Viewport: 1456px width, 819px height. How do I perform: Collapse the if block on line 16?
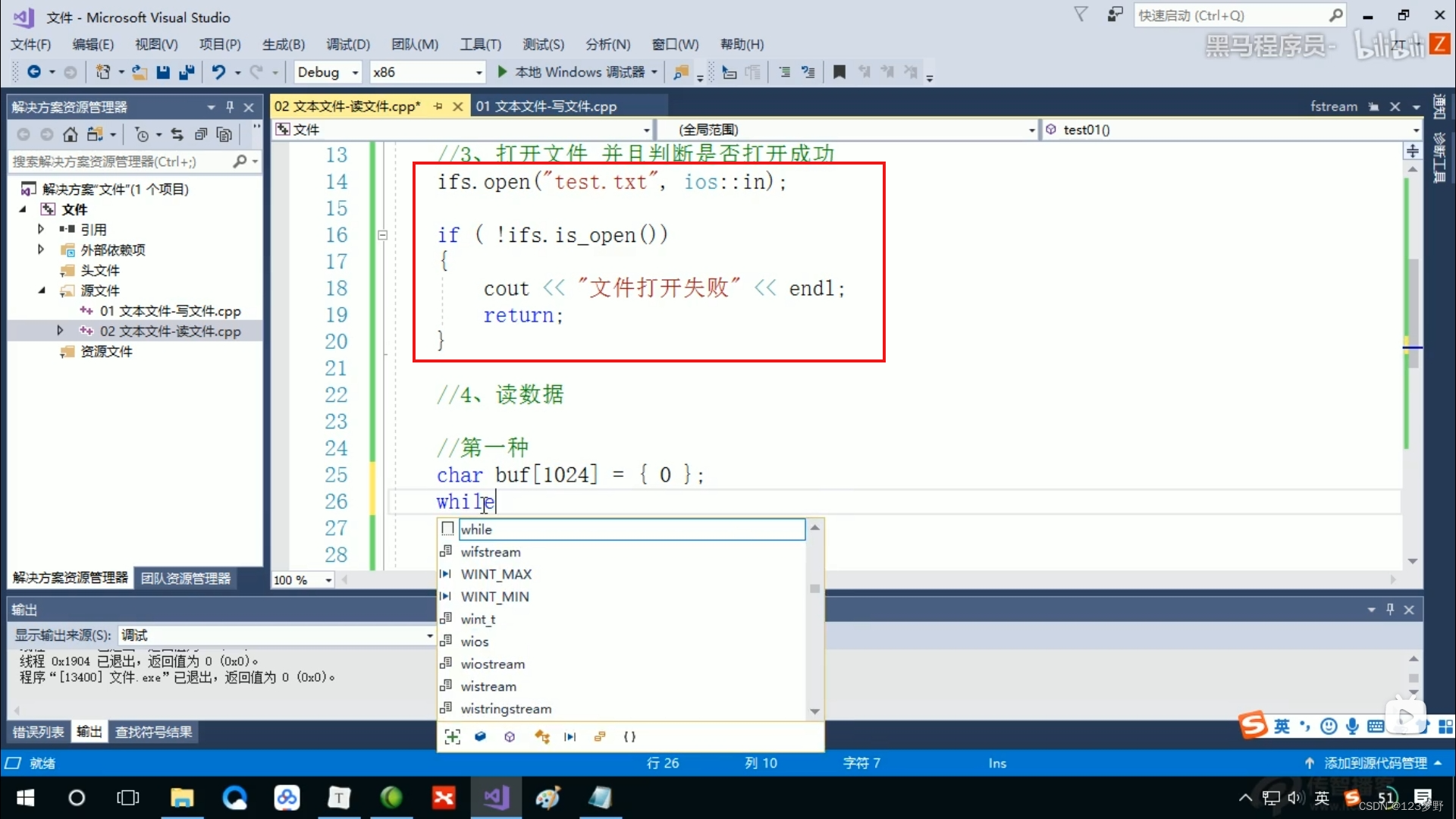[383, 235]
